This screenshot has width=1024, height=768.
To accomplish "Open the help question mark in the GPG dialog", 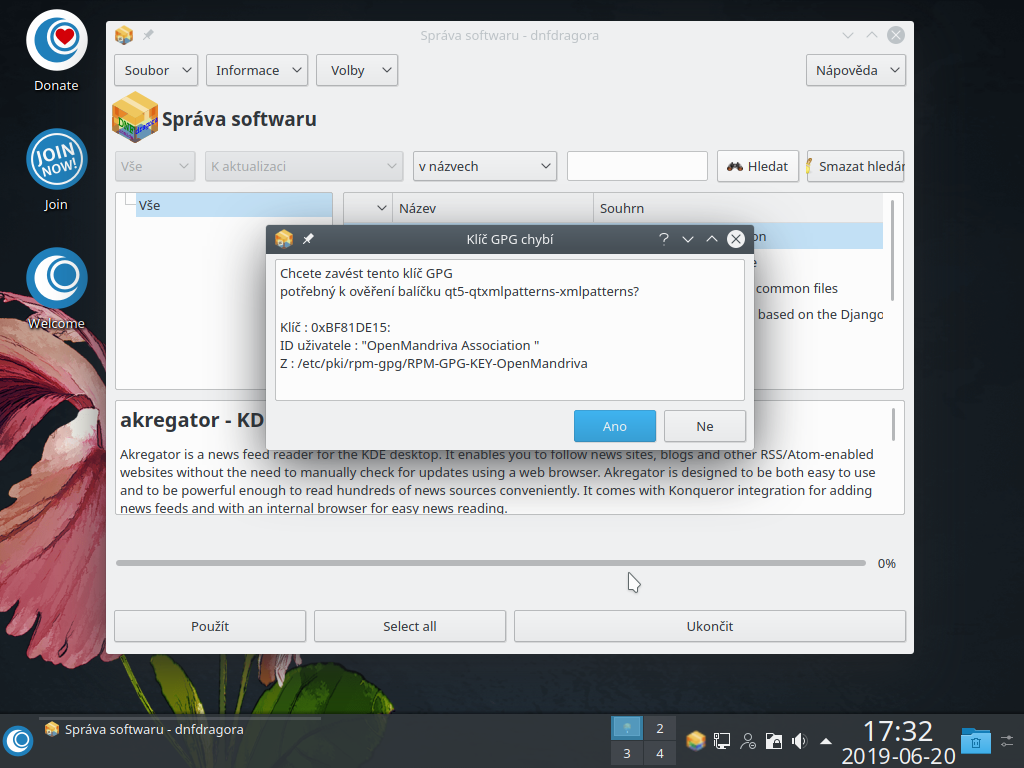I will coord(663,239).
